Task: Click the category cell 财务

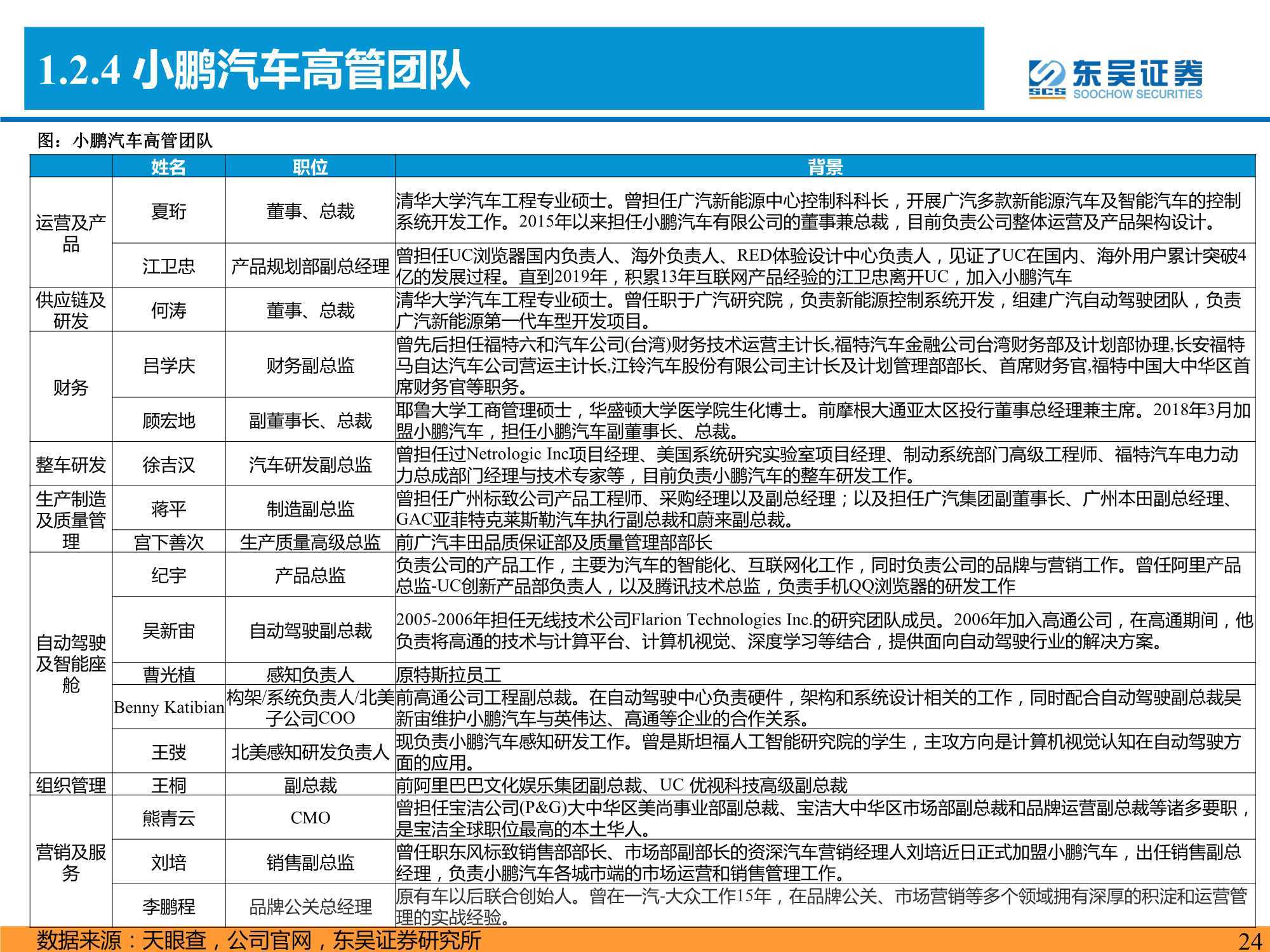Action: 71,387
